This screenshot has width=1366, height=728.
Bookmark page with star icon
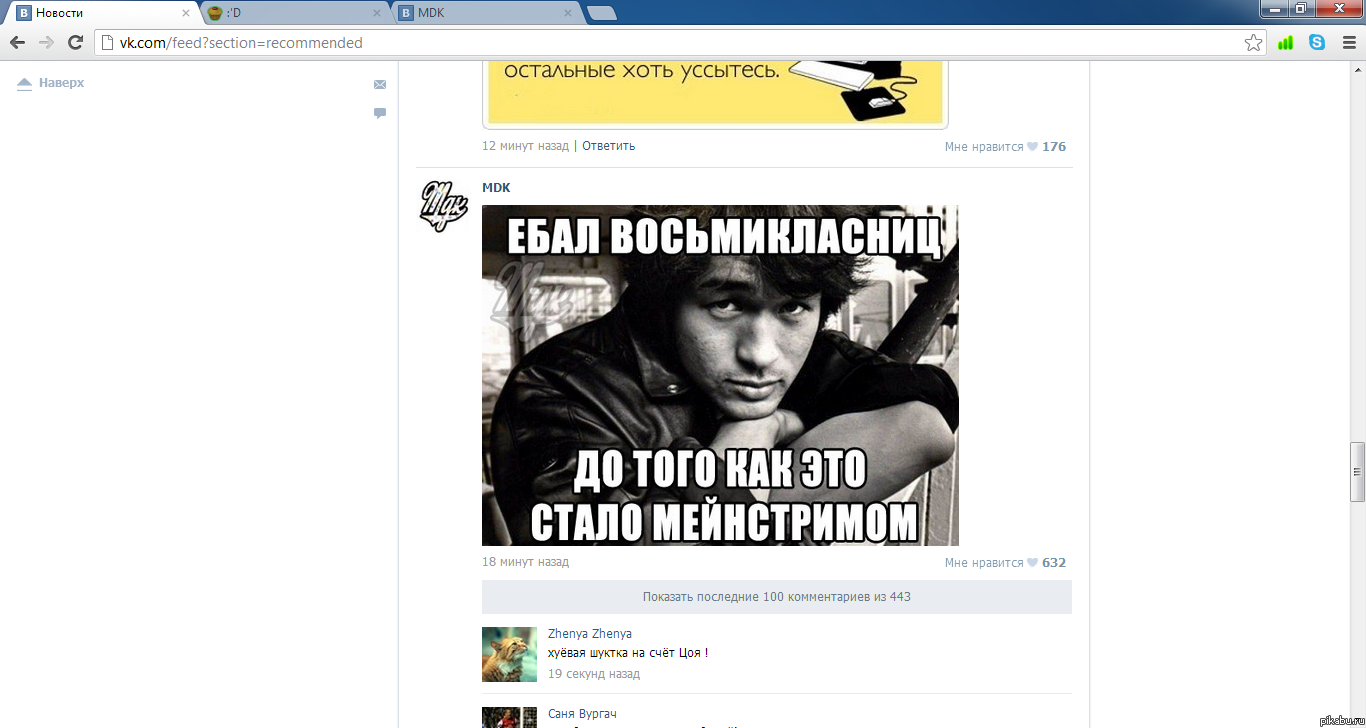point(1253,43)
